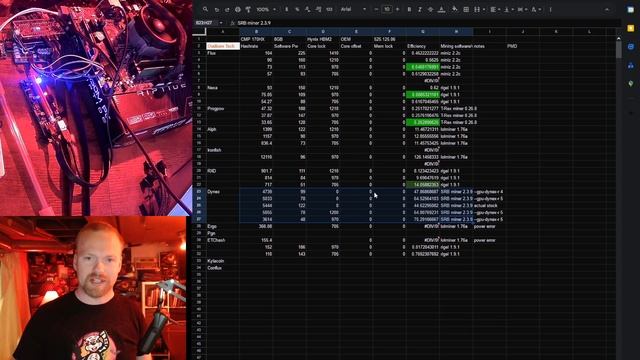The width and height of the screenshot is (640, 360).
Task: Open the Arial font dropdown
Action: coord(353,9)
